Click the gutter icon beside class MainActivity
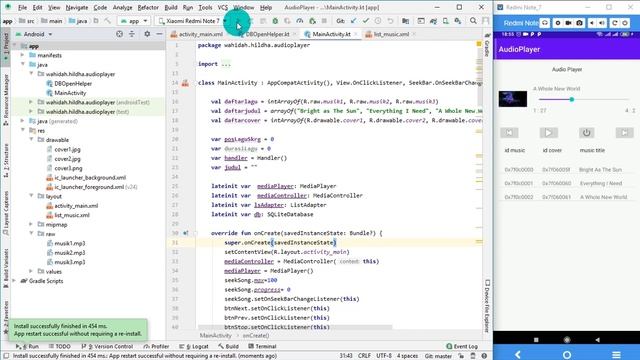This screenshot has height=360, width=640. click(185, 83)
